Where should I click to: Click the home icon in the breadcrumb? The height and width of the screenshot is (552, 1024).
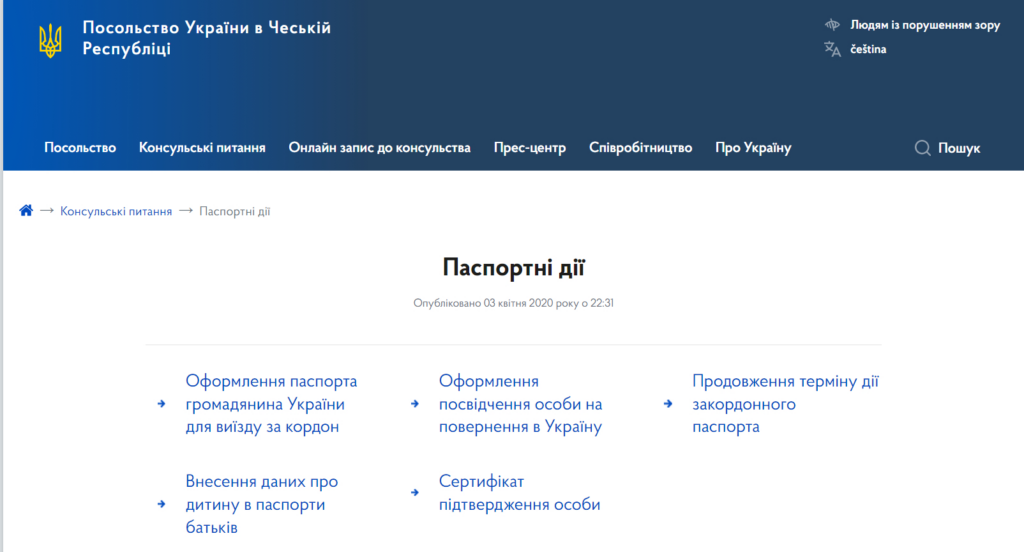[x=26, y=211]
